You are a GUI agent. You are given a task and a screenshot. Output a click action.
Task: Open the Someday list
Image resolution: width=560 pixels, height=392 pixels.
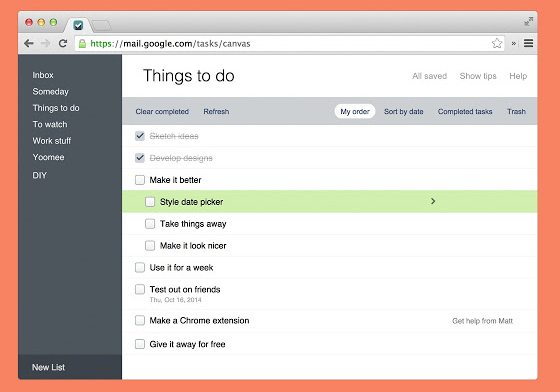pos(50,91)
